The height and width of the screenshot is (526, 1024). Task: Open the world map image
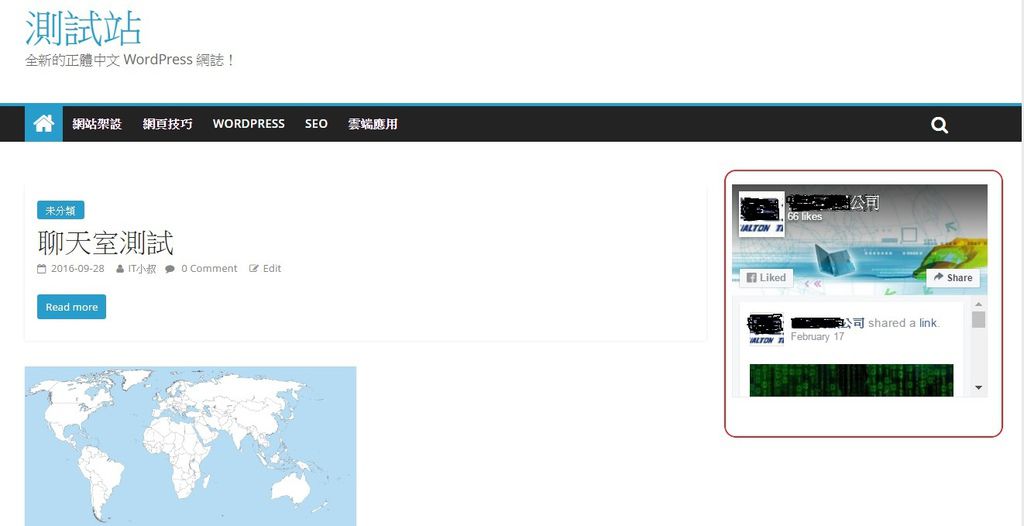pyautogui.click(x=191, y=446)
